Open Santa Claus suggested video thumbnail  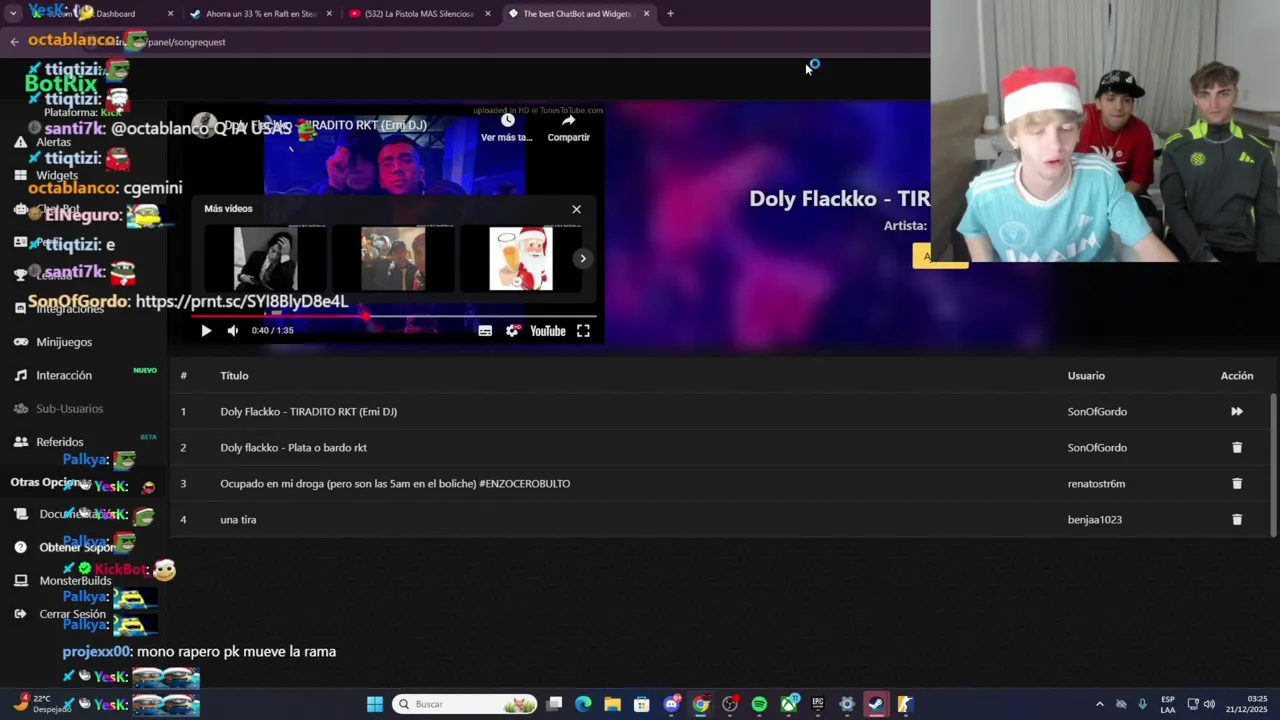click(x=520, y=259)
